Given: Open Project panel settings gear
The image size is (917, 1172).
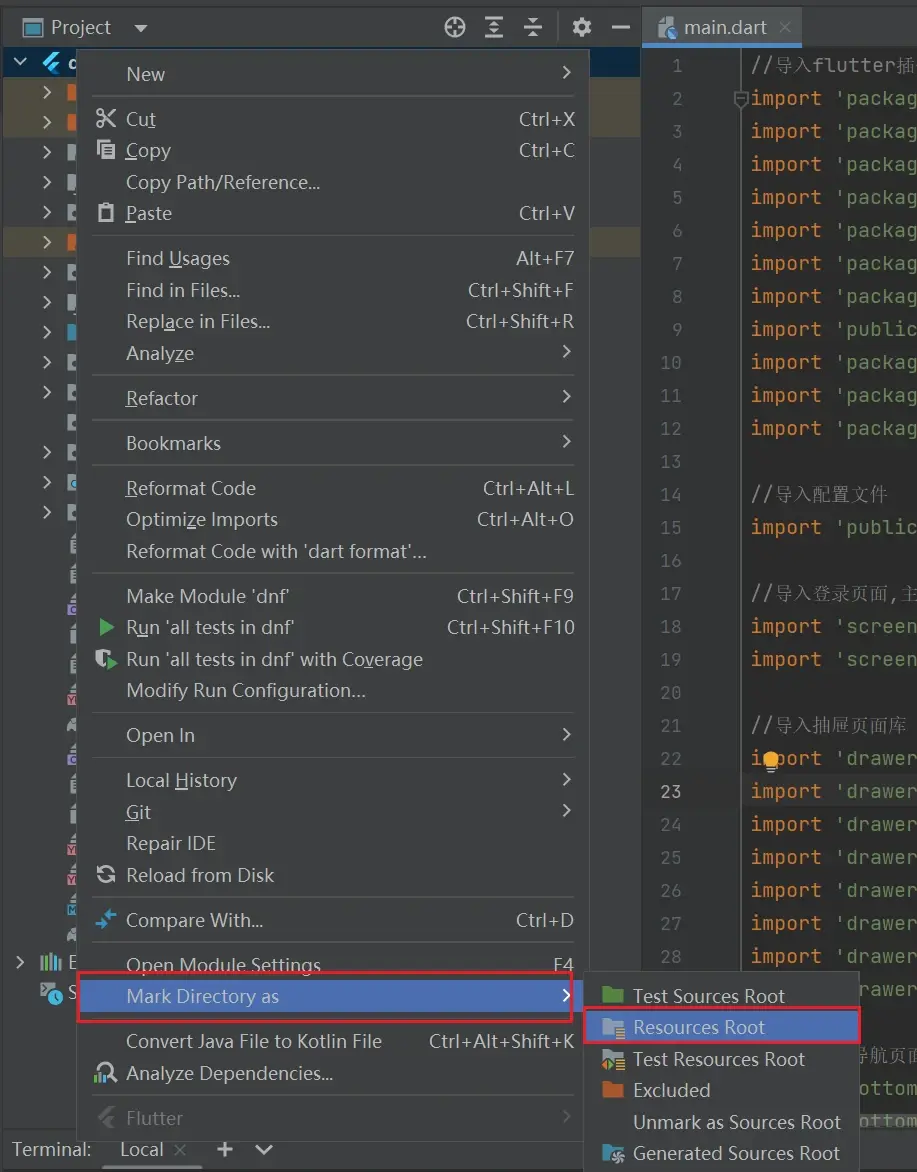Looking at the screenshot, I should point(582,28).
